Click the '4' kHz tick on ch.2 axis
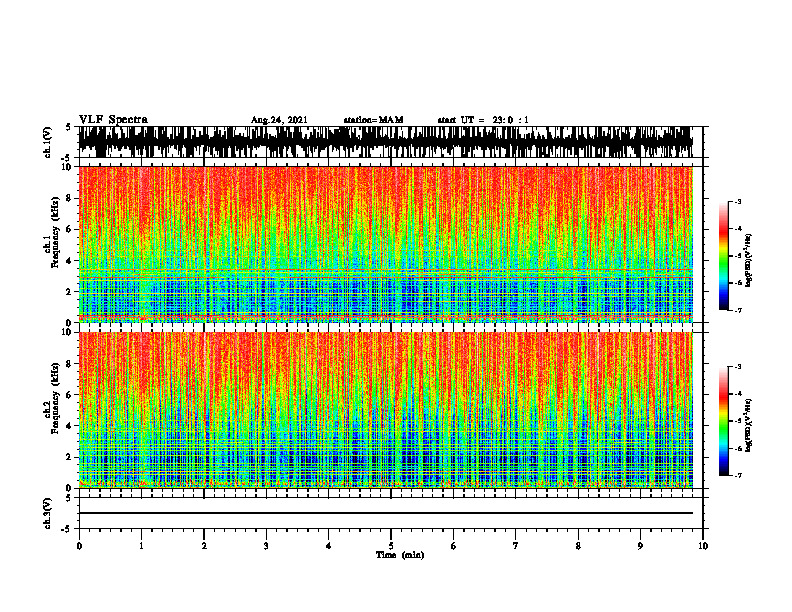Viewport: 792px width, 612px height. pos(70,426)
